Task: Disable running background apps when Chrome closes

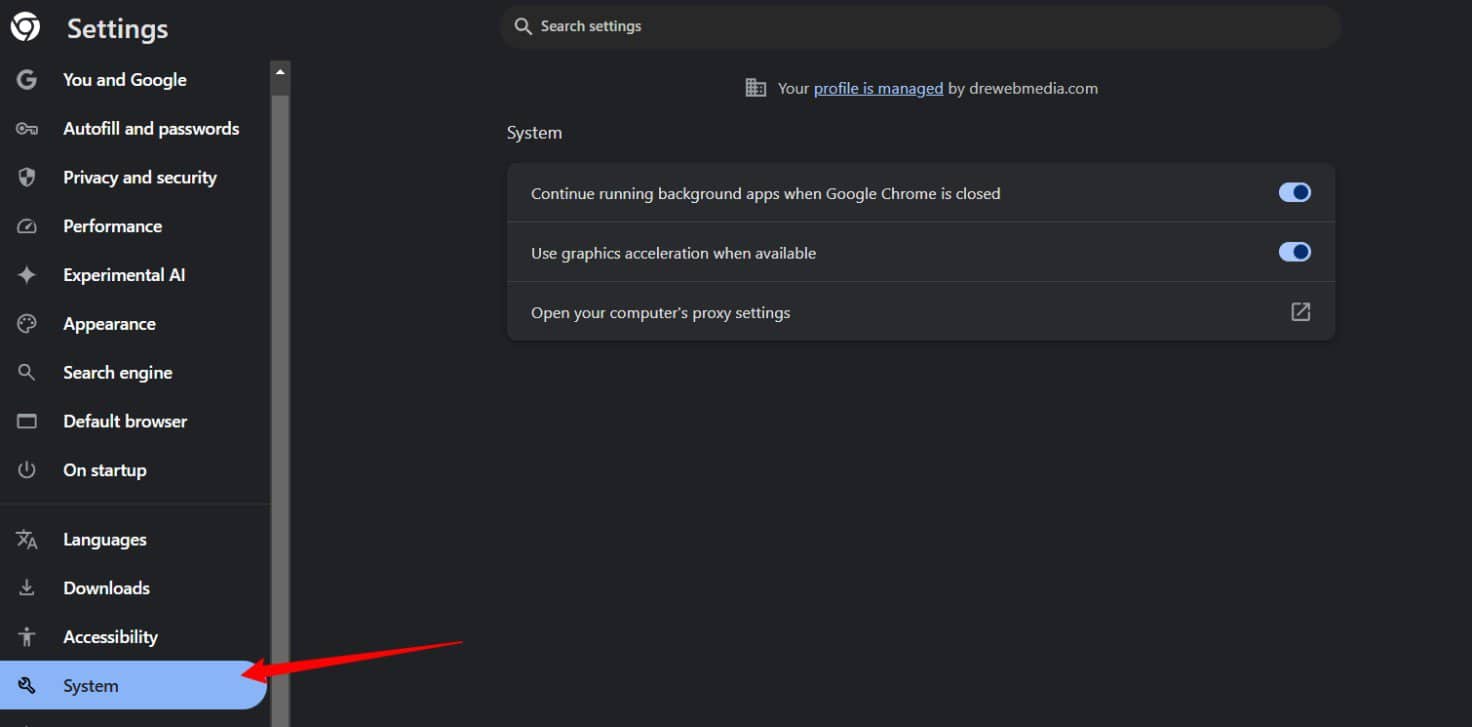Action: 1294,192
